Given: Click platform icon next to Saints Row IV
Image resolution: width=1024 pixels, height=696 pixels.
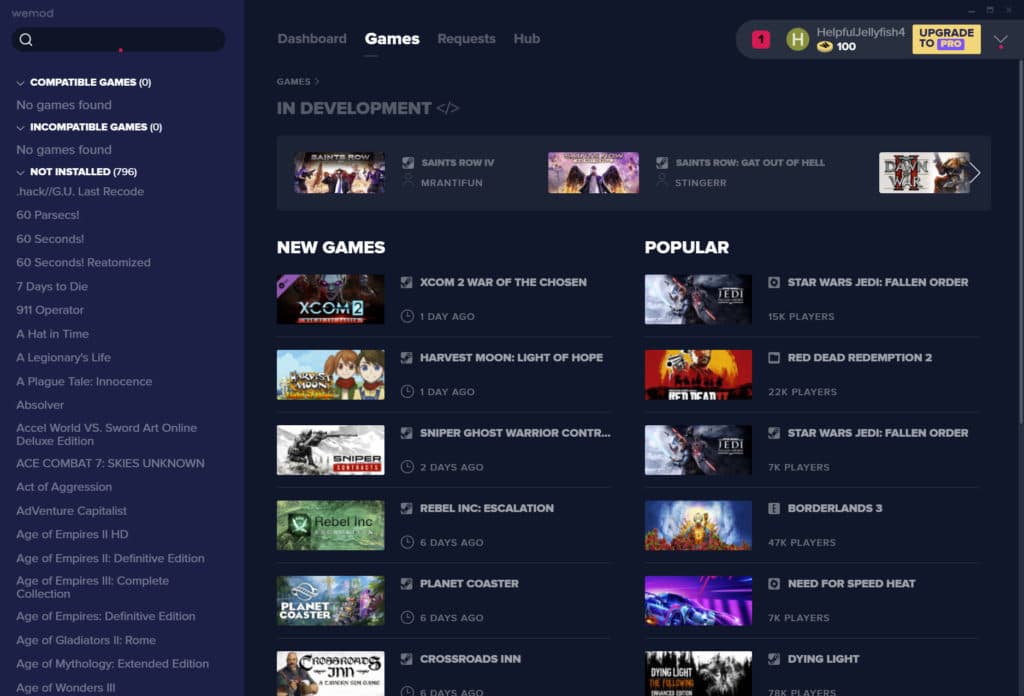Looking at the screenshot, I should click(x=408, y=163).
